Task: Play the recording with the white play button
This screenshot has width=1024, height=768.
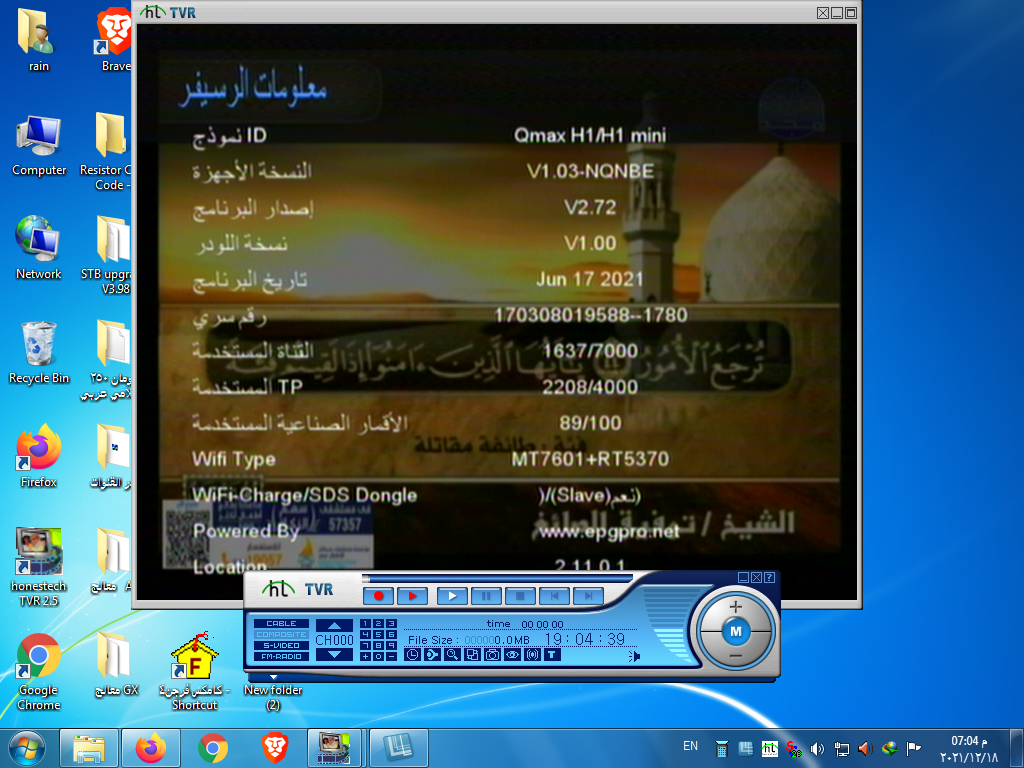Action: point(452,596)
